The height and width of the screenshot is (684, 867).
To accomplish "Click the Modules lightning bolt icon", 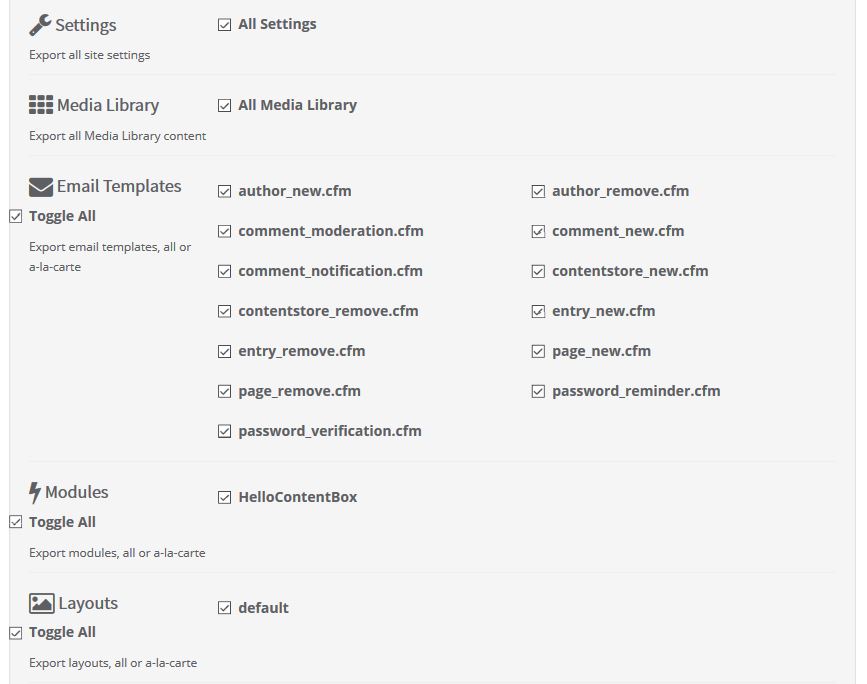I will pyautogui.click(x=35, y=492).
